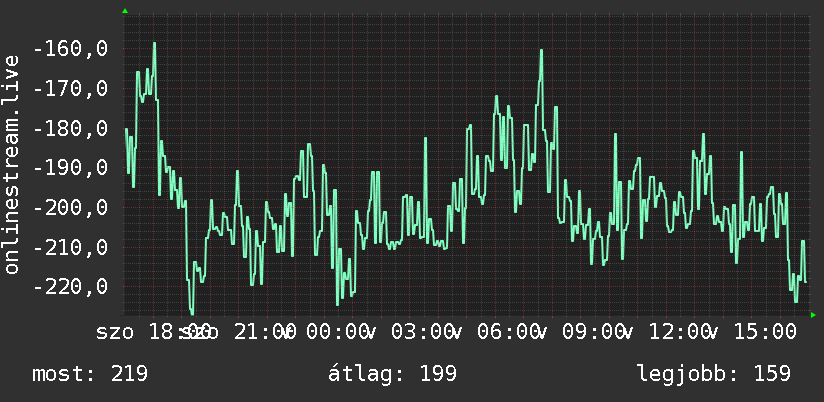The height and width of the screenshot is (402, 824).
Task: Click the 03:00 time axis label
Action: [x=422, y=332]
